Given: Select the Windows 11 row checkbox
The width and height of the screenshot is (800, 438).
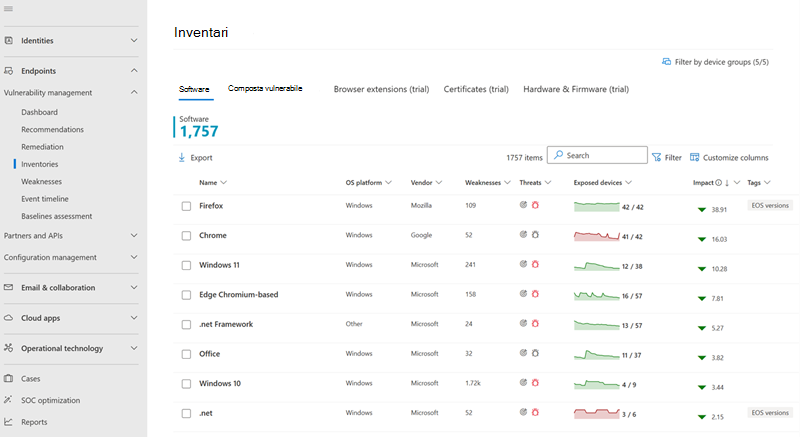Looking at the screenshot, I should point(186,265).
